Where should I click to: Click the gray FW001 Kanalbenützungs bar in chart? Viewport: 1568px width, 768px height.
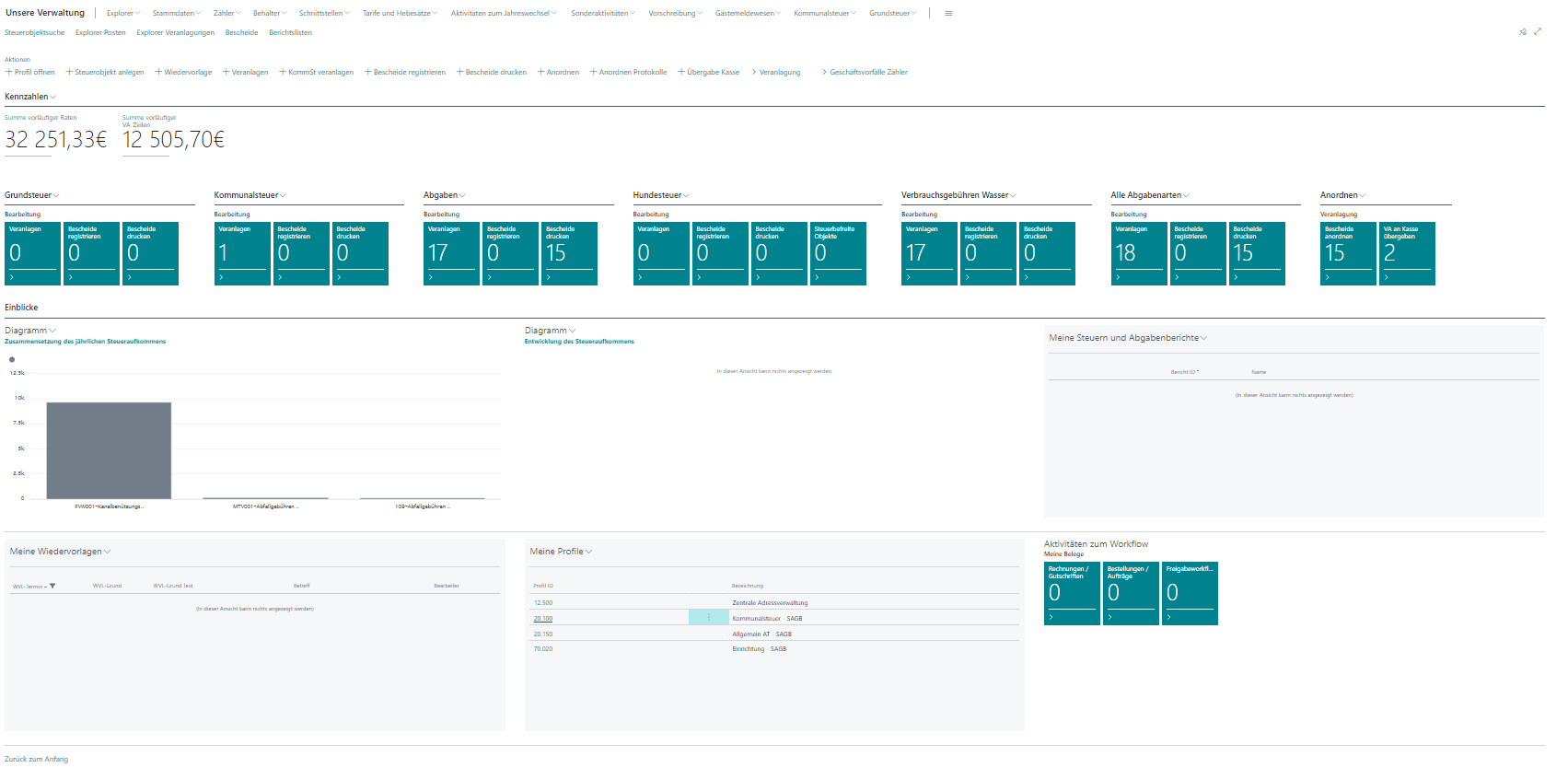[x=109, y=450]
